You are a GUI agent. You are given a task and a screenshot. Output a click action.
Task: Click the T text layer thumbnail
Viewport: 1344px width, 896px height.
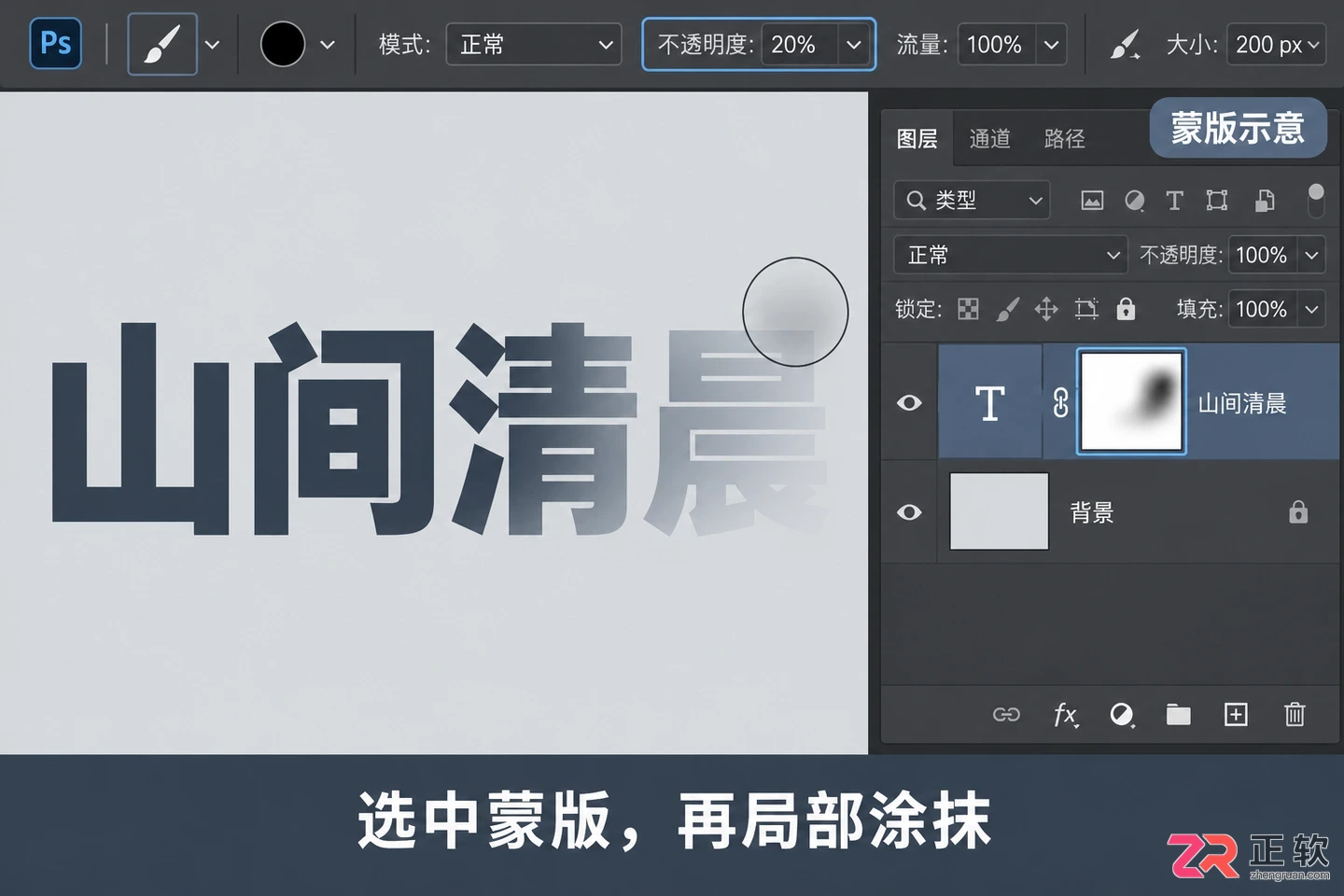coord(990,402)
